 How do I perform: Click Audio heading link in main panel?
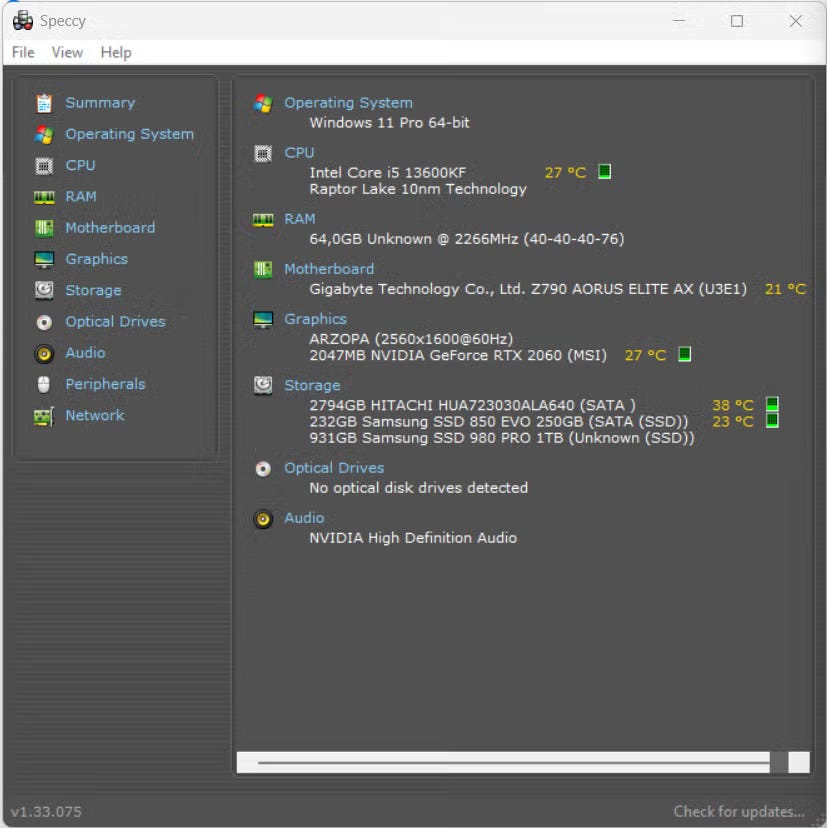tap(304, 518)
